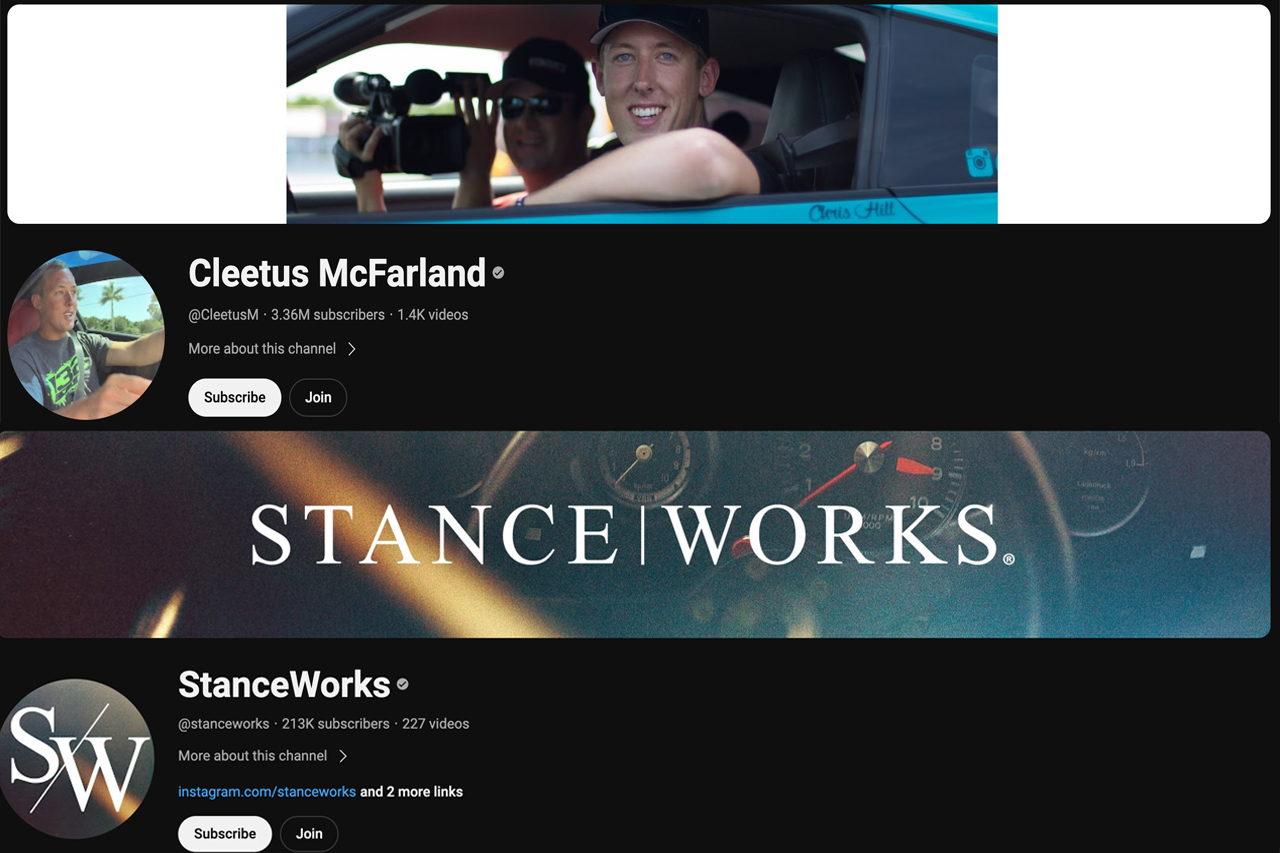Join the StanceWorks channel membership

pyautogui.click(x=309, y=834)
